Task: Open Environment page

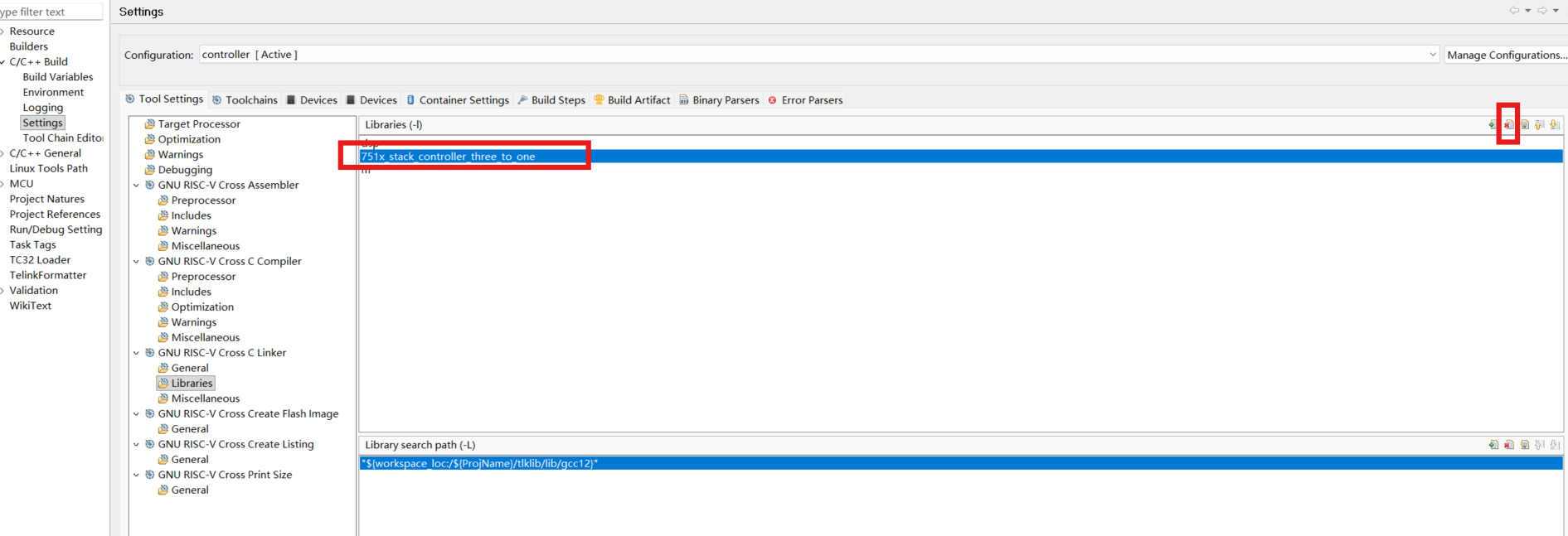Action: 53,92
